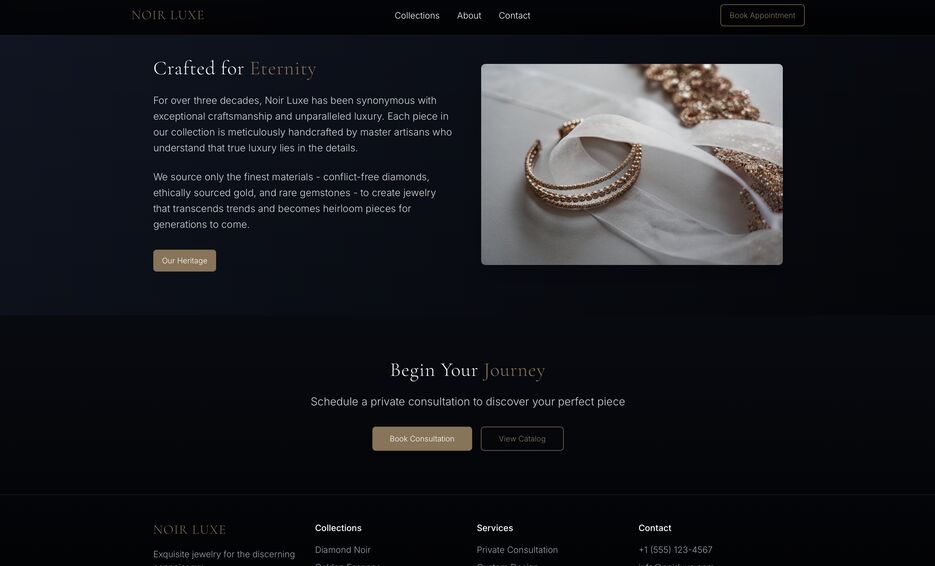Viewport: 935px width, 566px height.
Task: Click the Begin Your Journey heading
Action: (468, 370)
